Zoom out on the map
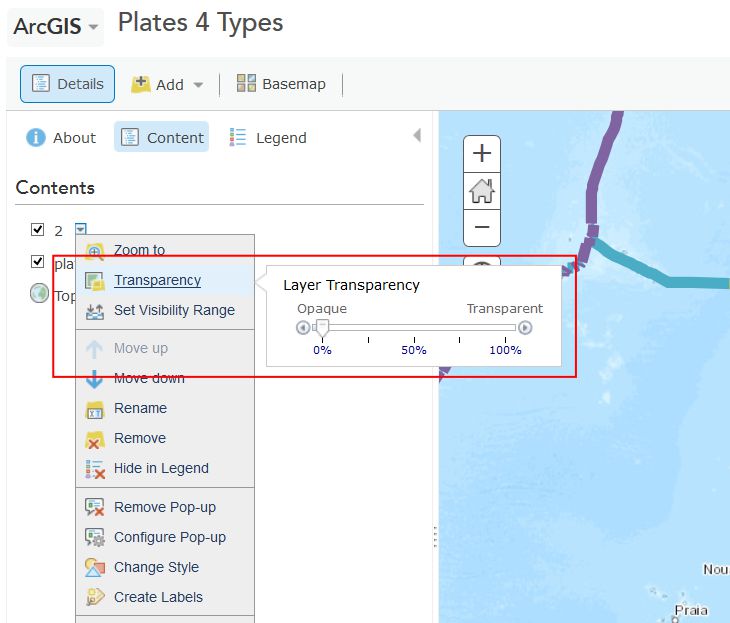Screen dimensions: 730x623 click(482, 227)
